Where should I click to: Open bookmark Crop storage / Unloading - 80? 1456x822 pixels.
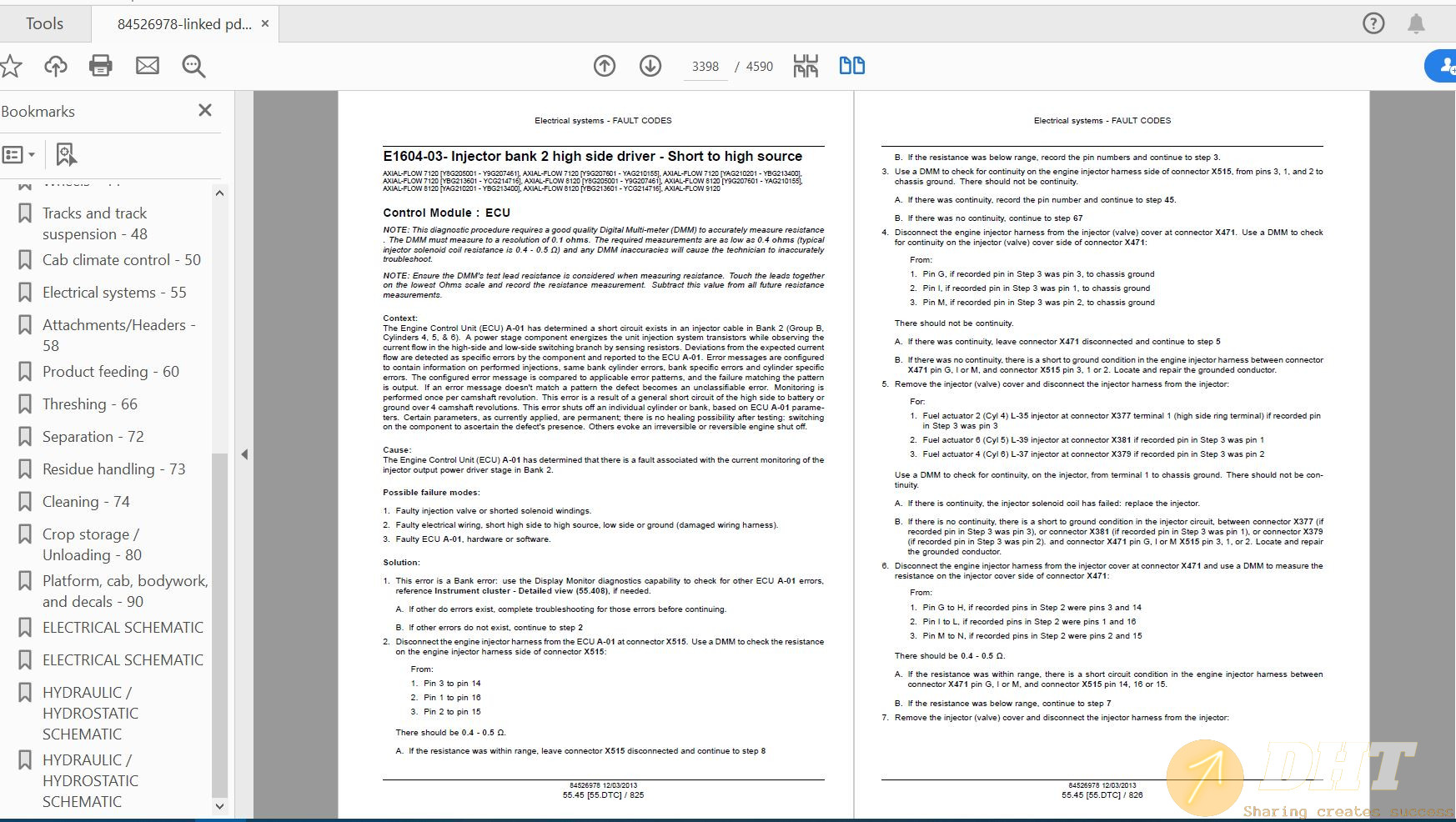pyautogui.click(x=92, y=544)
